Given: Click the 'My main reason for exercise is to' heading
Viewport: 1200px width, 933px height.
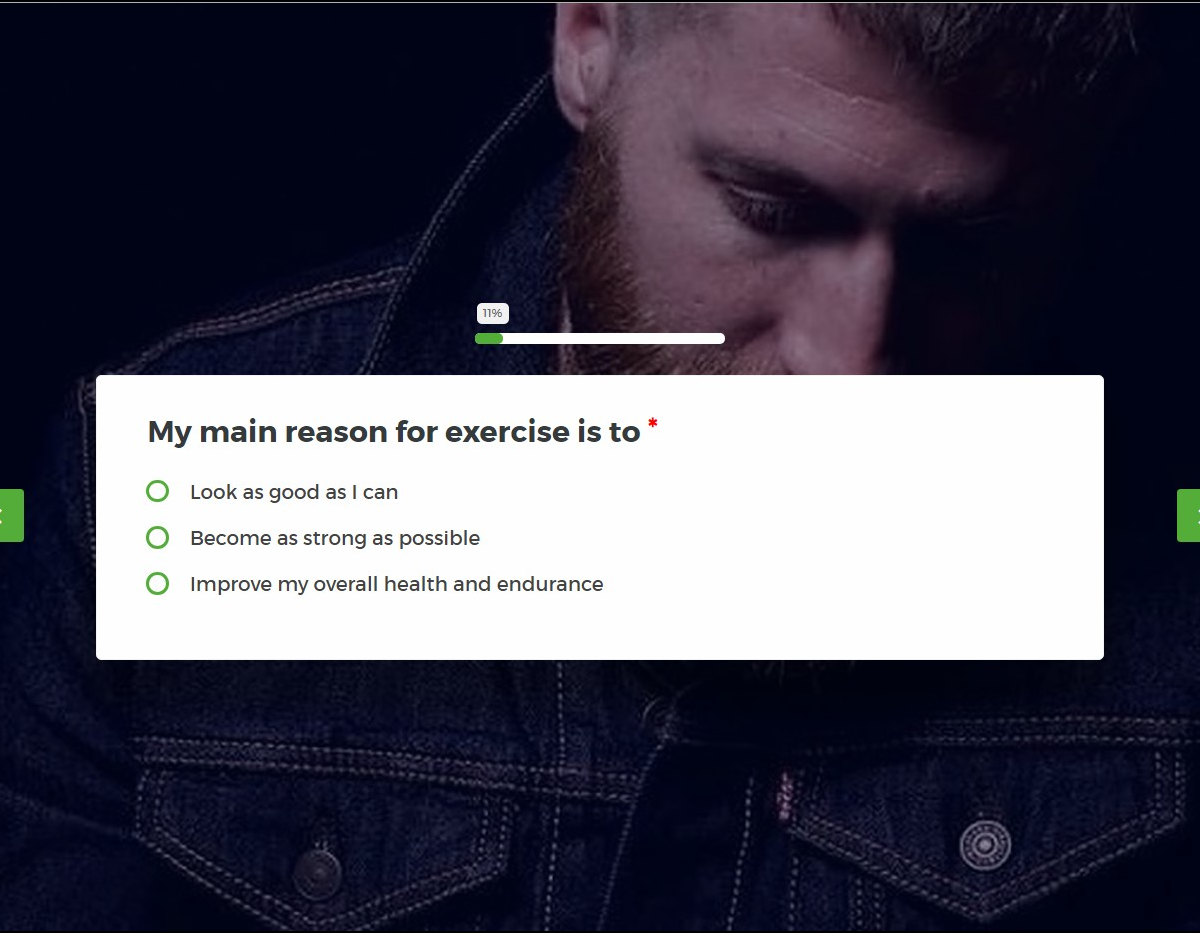Looking at the screenshot, I should (x=394, y=432).
